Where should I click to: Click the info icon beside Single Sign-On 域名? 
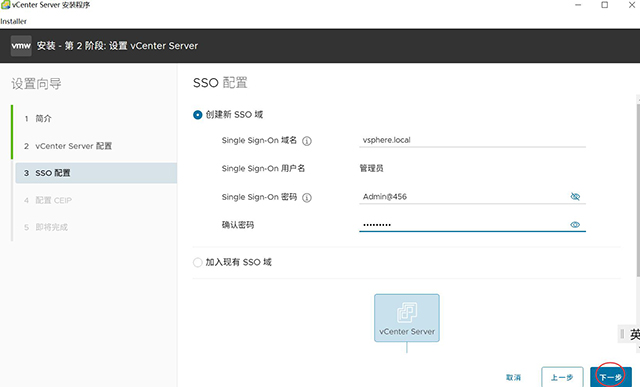point(307,141)
